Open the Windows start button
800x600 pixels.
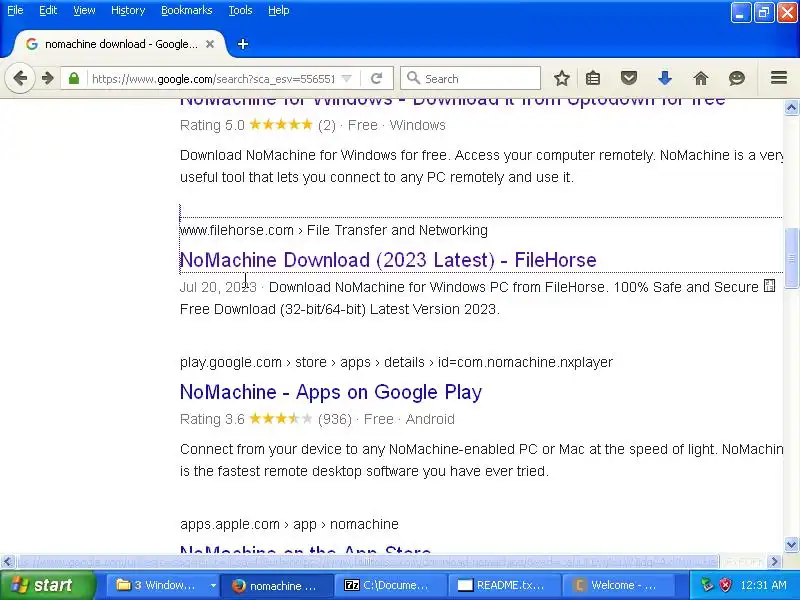[47, 585]
